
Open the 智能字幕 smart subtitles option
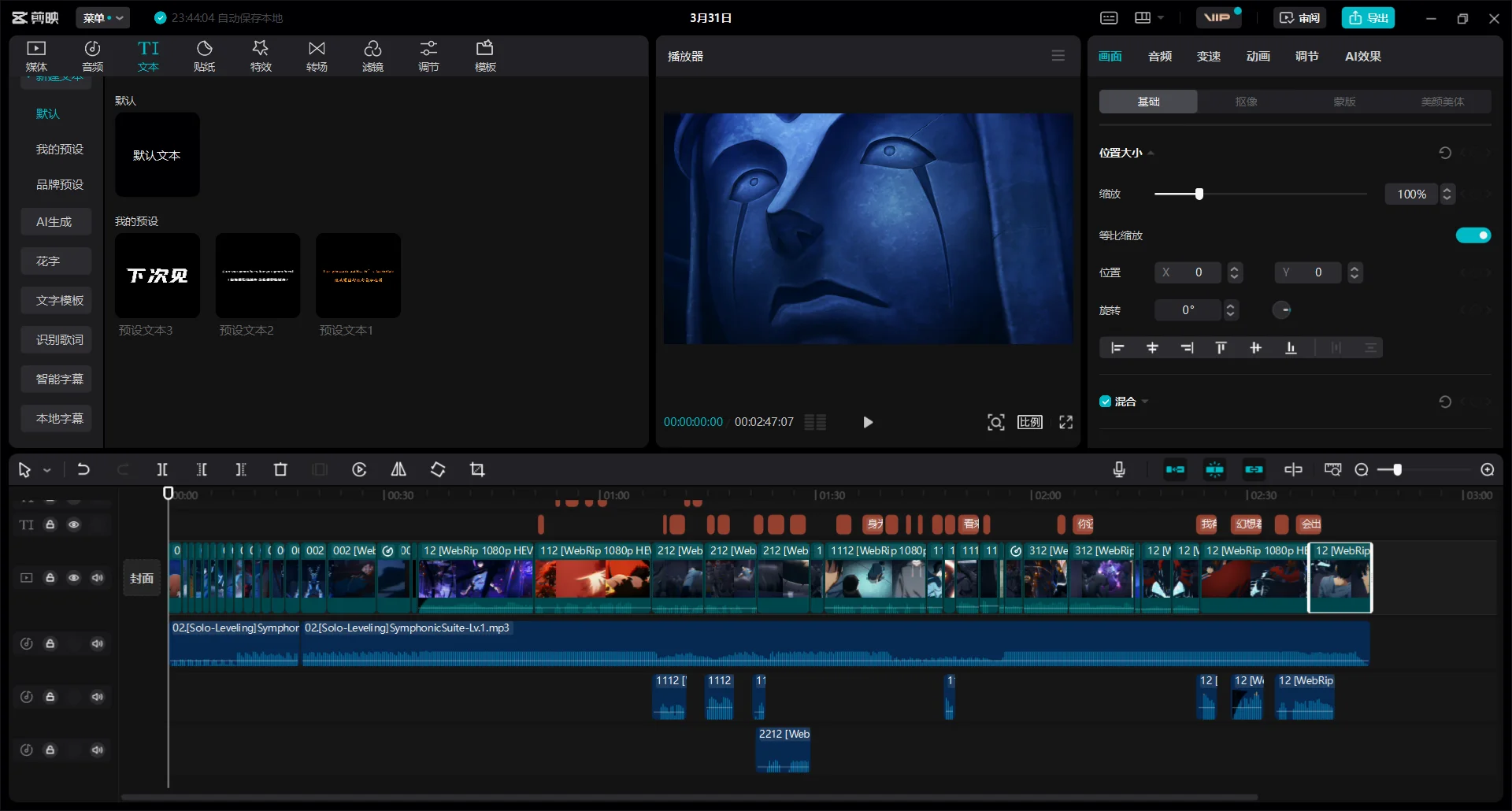(x=56, y=379)
